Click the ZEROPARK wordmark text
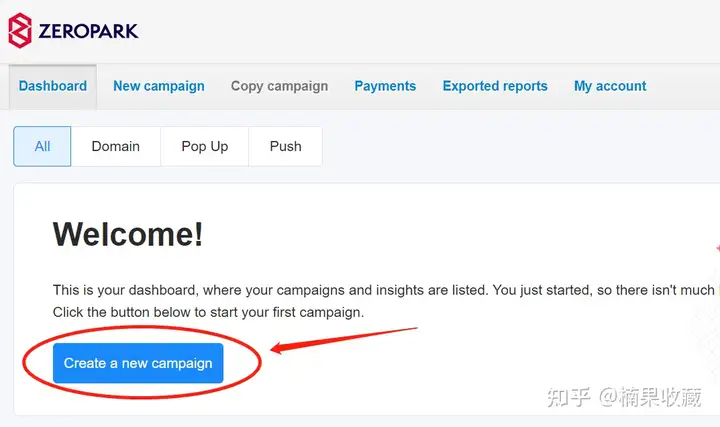Image resolution: width=720 pixels, height=427 pixels. (88, 31)
